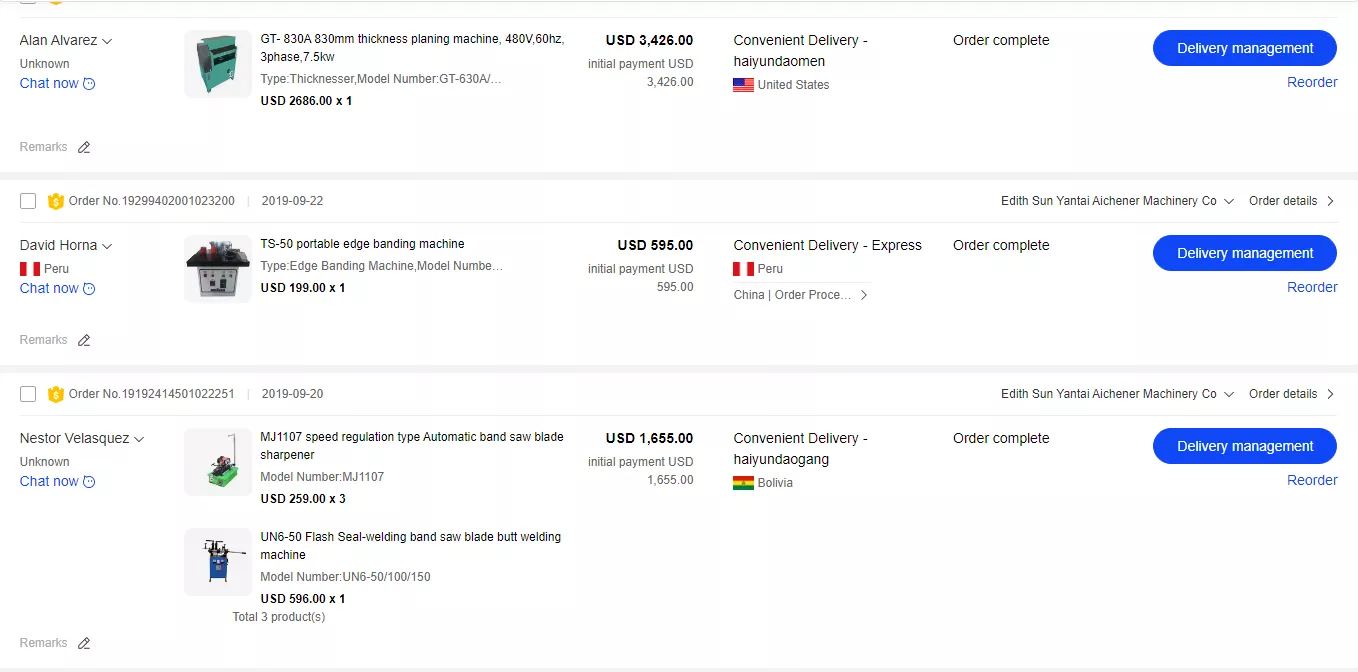Expand Alan Alvarez buyer dropdown

[x=107, y=41]
